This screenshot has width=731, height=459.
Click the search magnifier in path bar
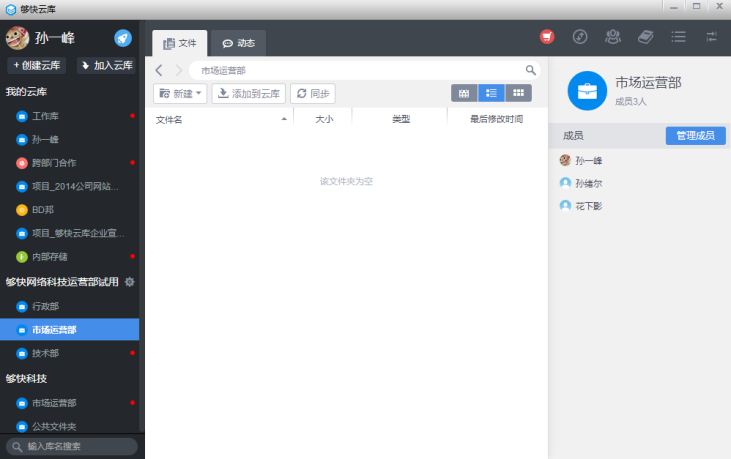pos(531,70)
